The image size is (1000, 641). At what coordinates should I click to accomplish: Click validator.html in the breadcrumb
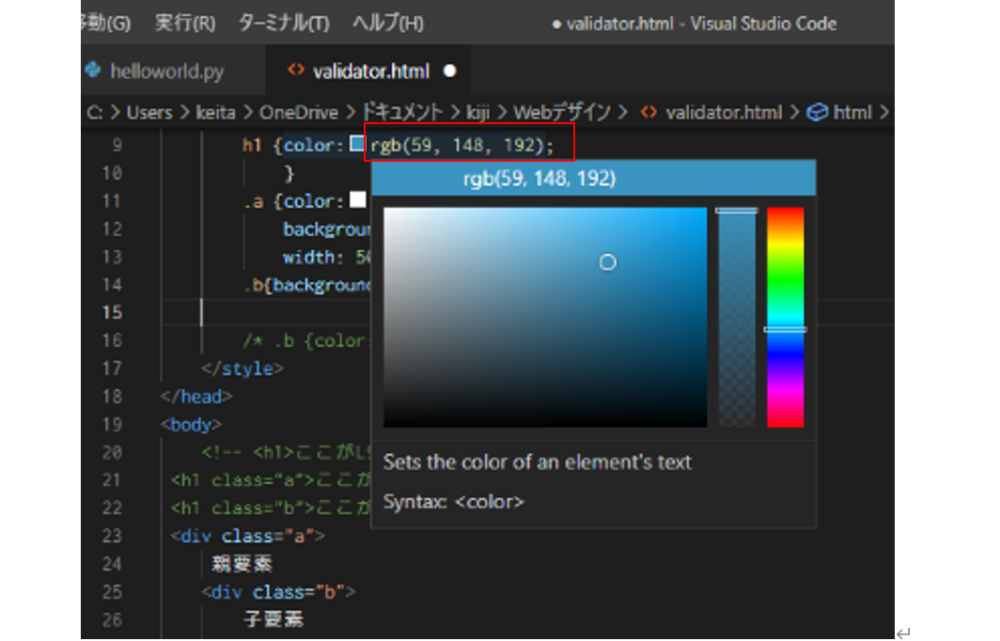coord(723,113)
